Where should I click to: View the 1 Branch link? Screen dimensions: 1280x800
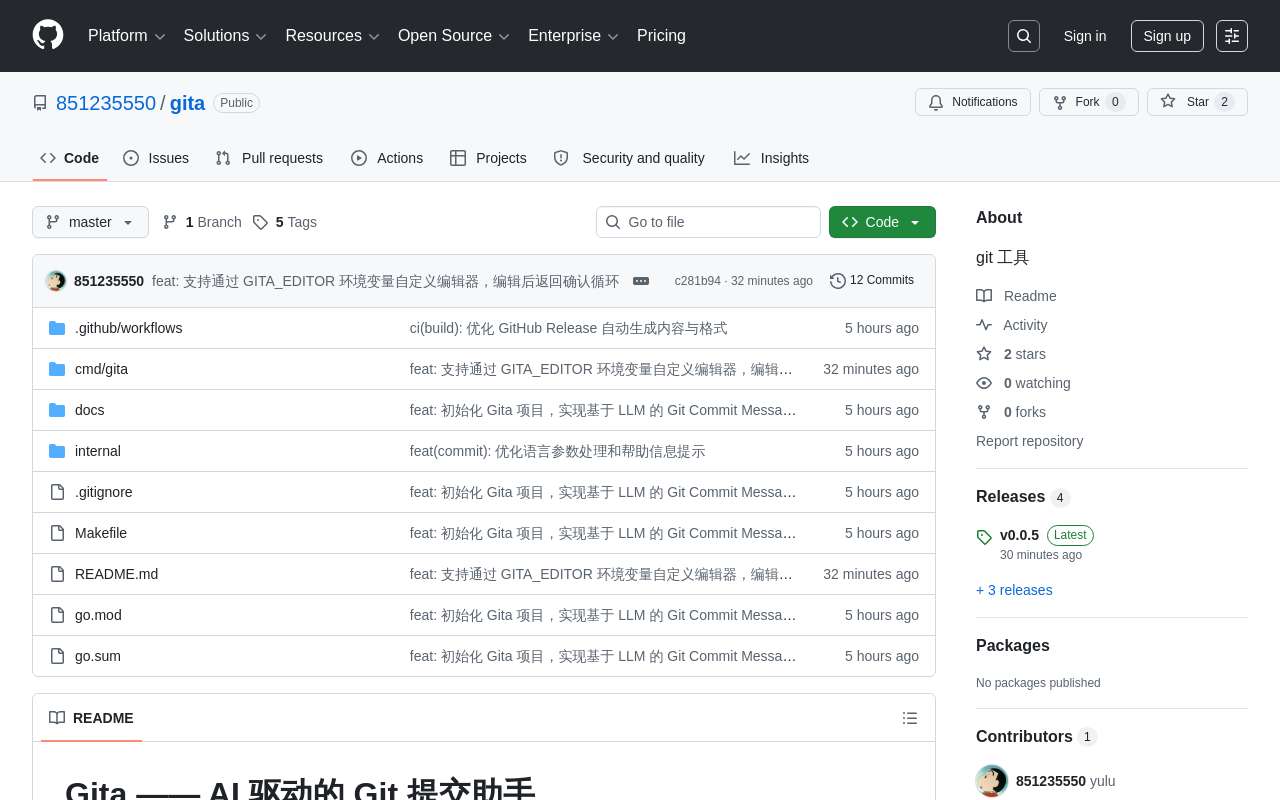(x=202, y=222)
